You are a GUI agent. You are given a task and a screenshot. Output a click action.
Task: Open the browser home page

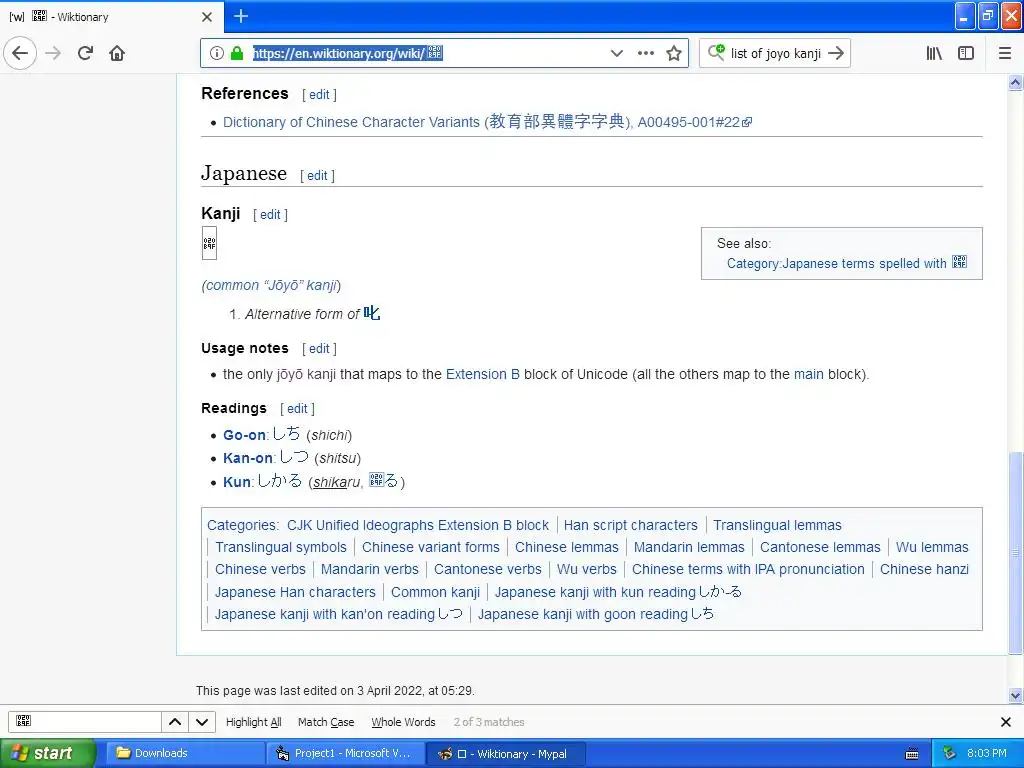(x=117, y=53)
